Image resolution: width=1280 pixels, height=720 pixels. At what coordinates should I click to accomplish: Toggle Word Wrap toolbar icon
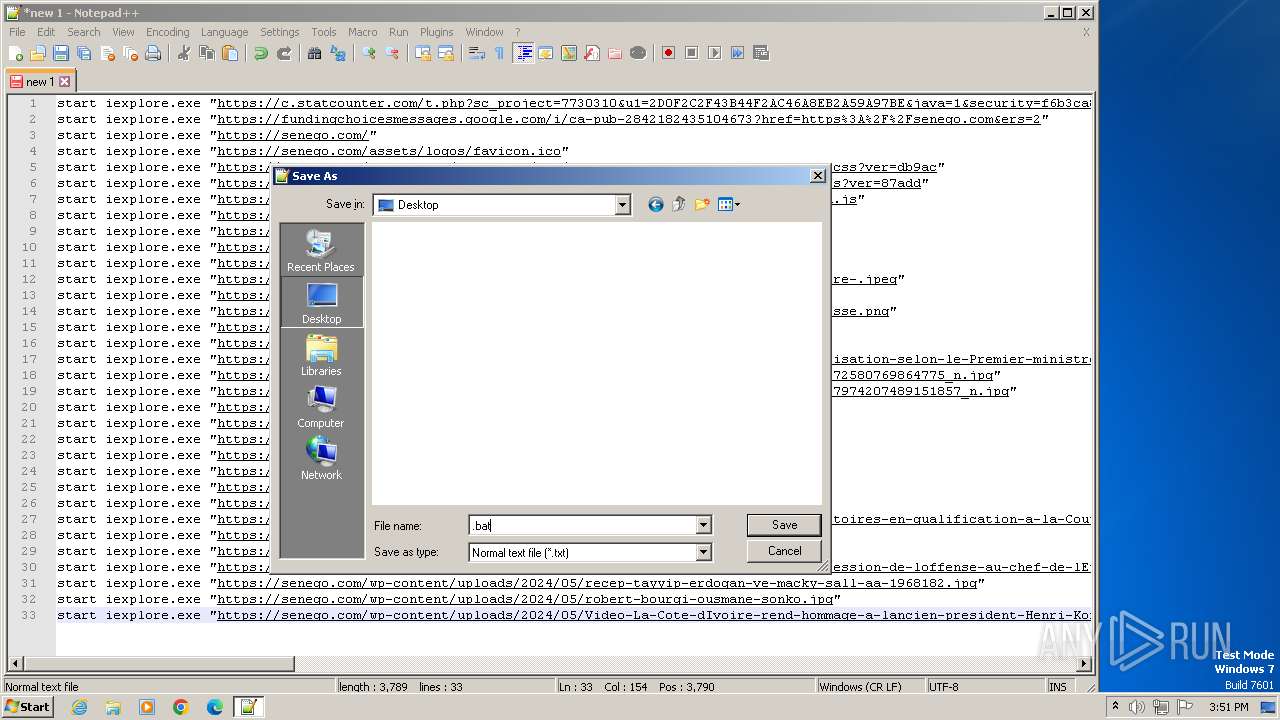coord(477,53)
